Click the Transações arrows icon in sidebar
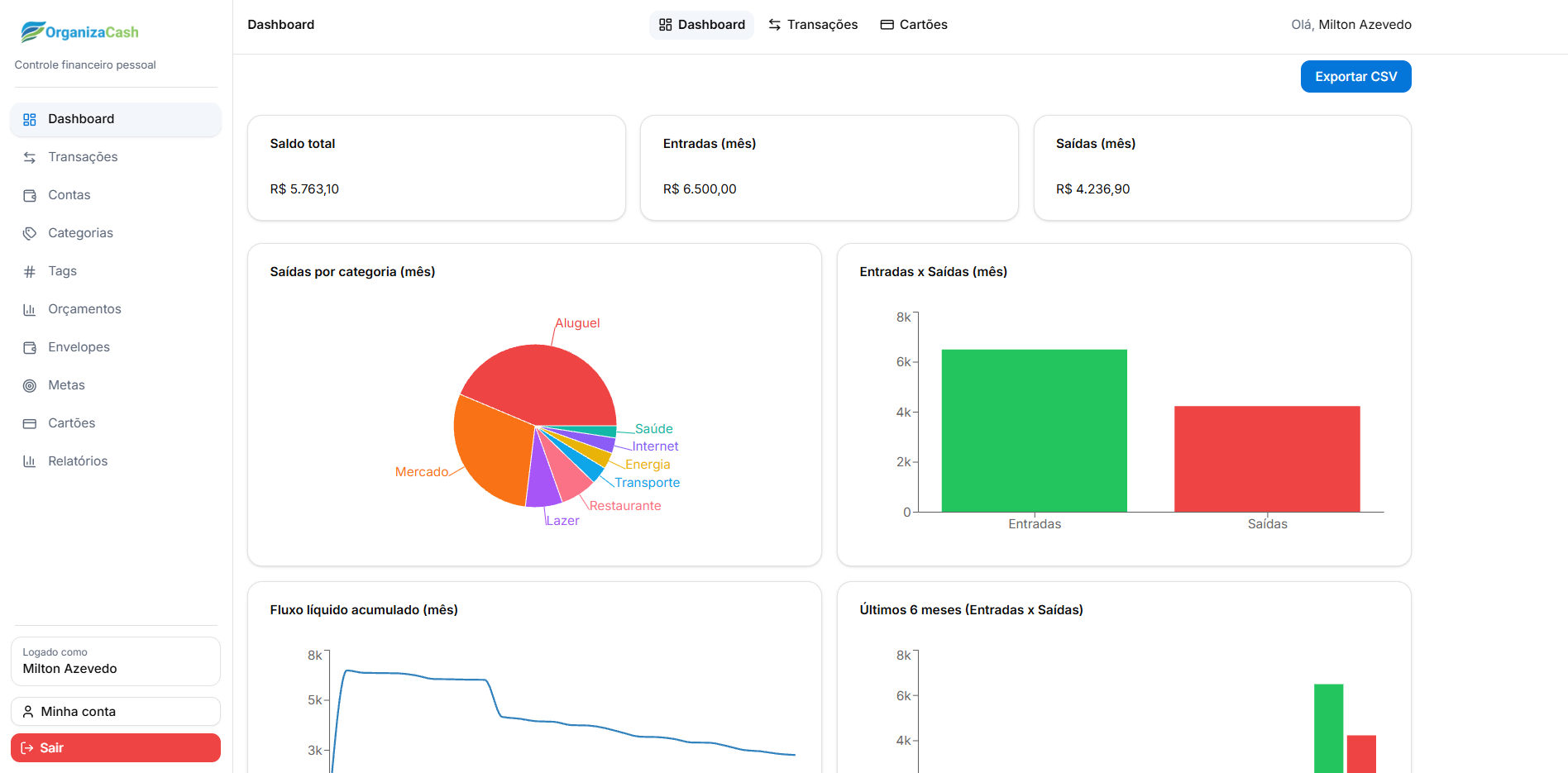Image resolution: width=1568 pixels, height=773 pixels. 30,157
